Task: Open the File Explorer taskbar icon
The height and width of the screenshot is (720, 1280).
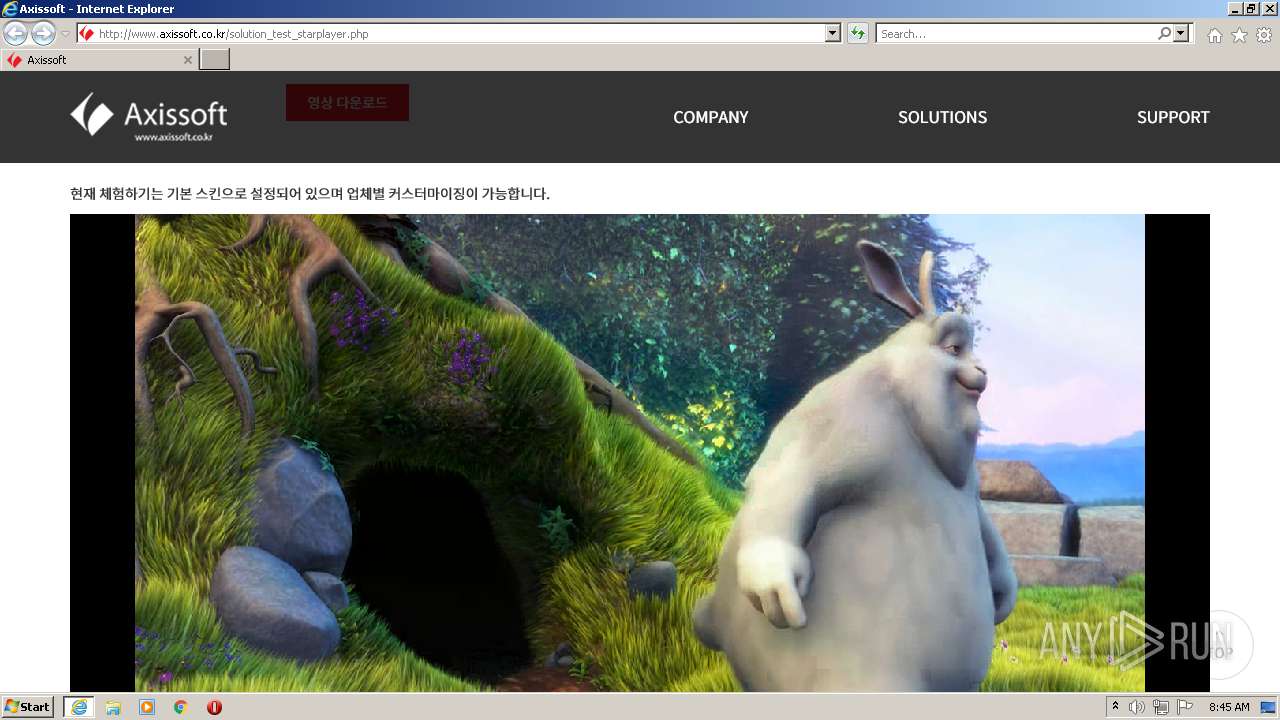Action: 113,707
